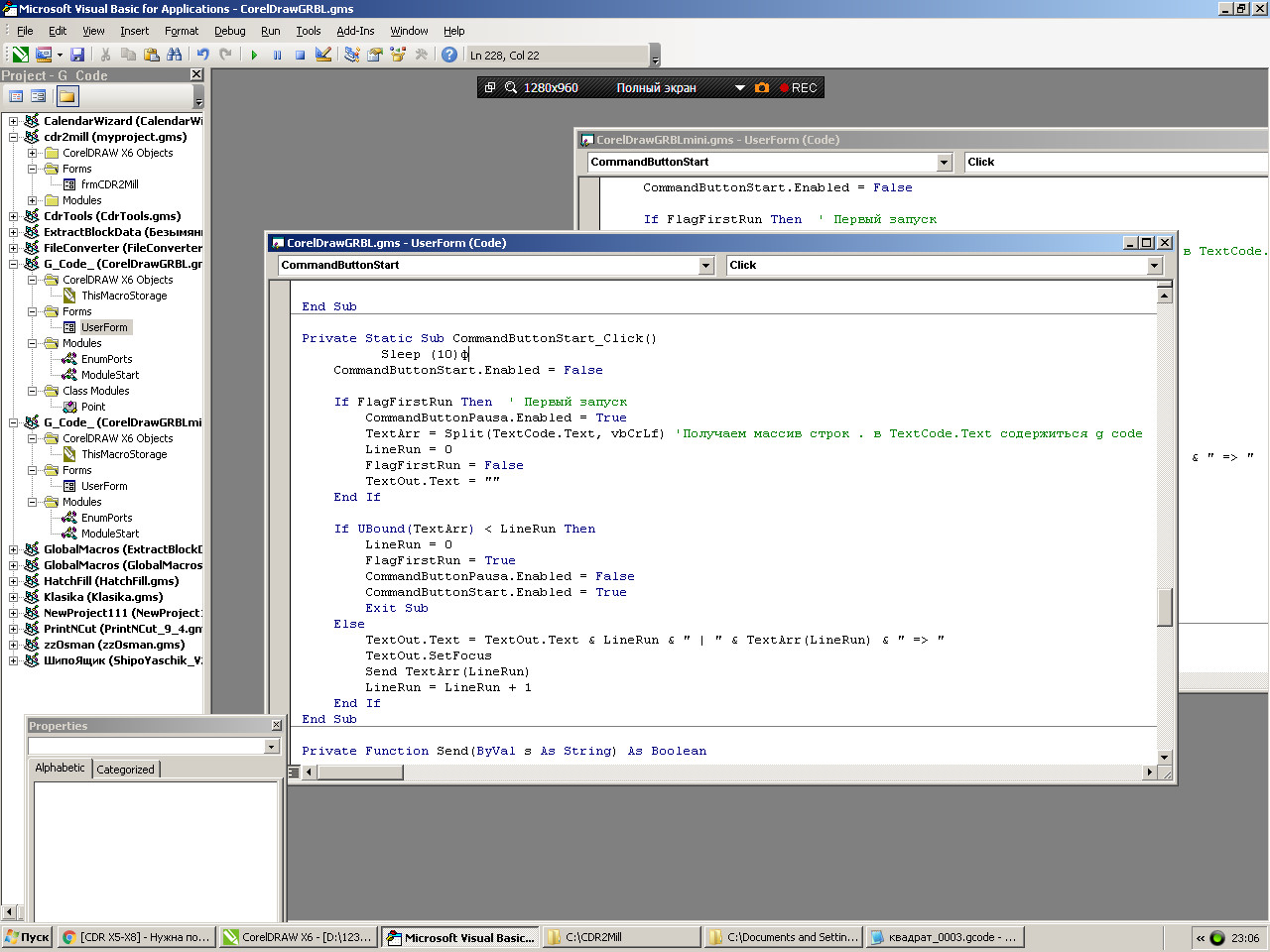1270x952 pixels.
Task: Click the Run Sub green play icon
Action: pos(254,56)
